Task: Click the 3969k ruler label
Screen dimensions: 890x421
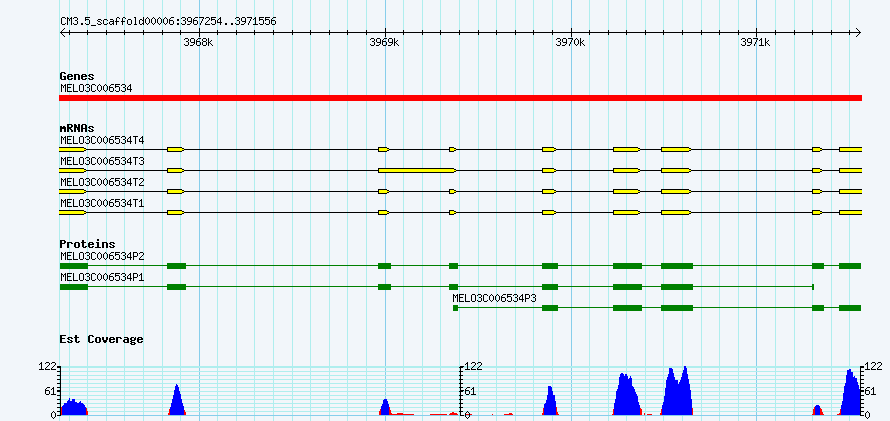Action: click(384, 43)
